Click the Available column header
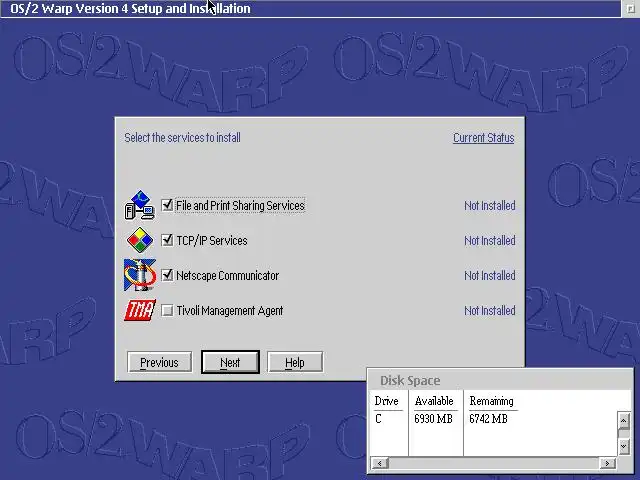The image size is (640, 480). [x=434, y=401]
